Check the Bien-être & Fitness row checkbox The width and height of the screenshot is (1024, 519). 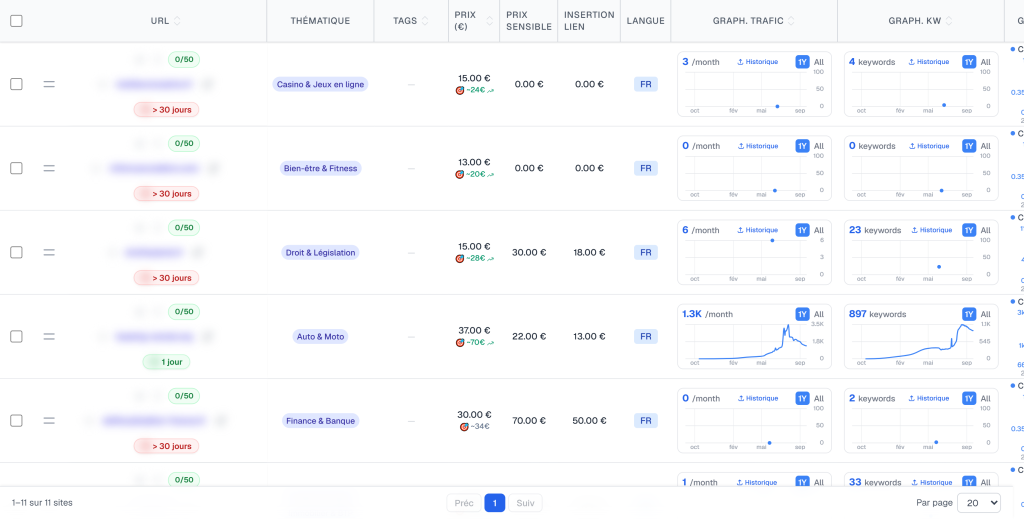[16, 168]
